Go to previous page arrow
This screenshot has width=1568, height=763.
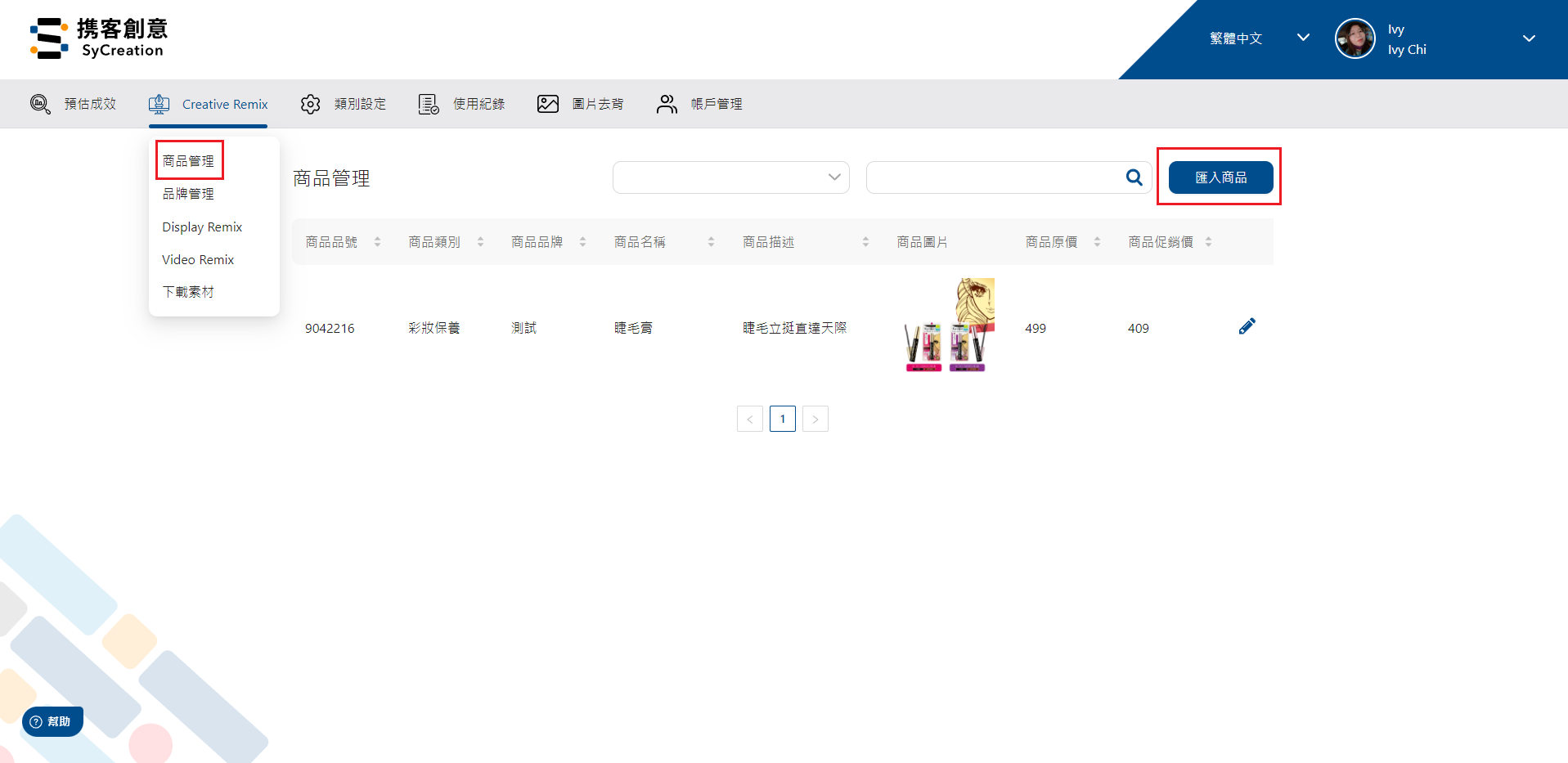pyautogui.click(x=749, y=419)
